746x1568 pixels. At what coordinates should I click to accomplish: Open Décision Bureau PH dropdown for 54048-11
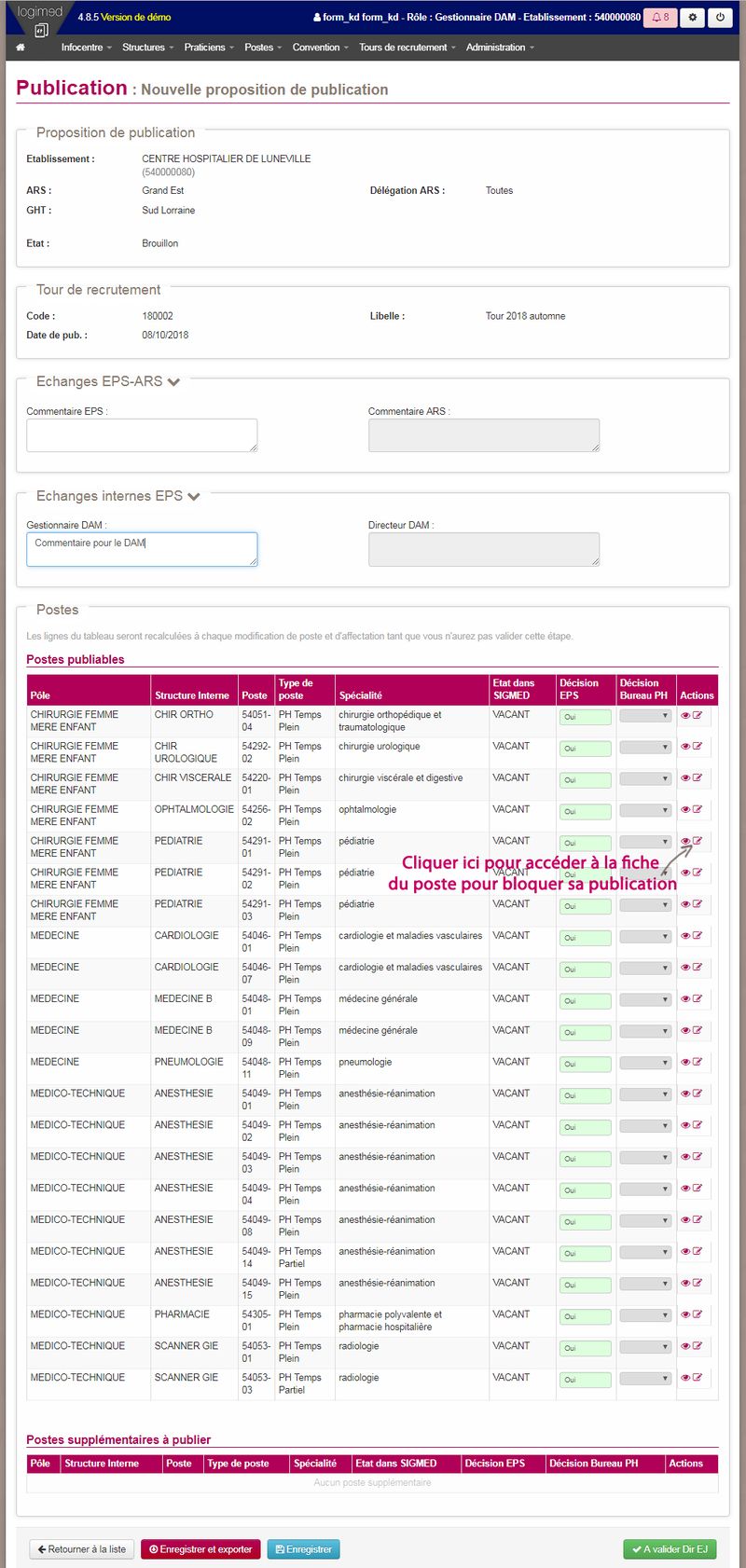point(645,1064)
